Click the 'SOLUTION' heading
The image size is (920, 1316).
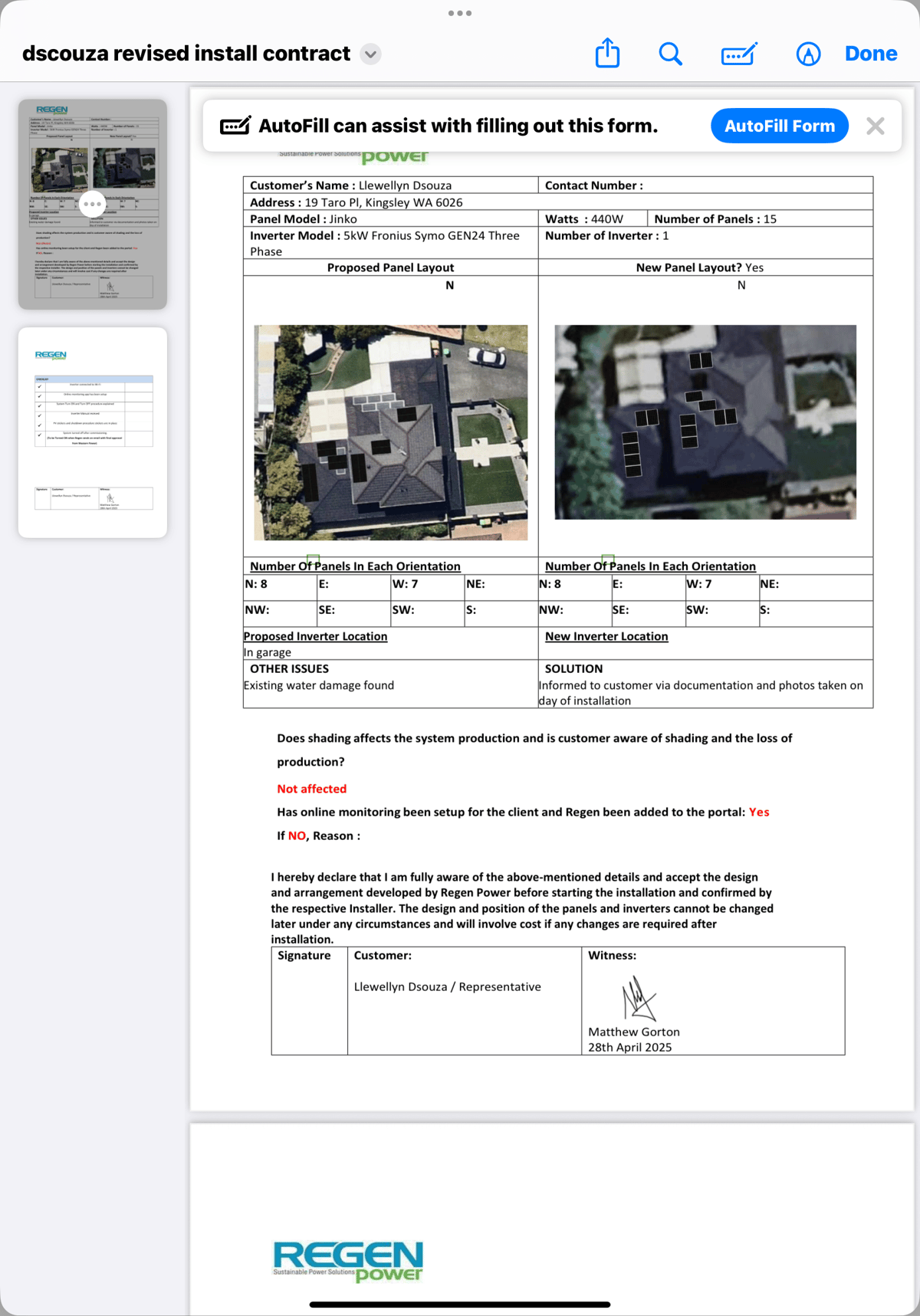tap(573, 668)
